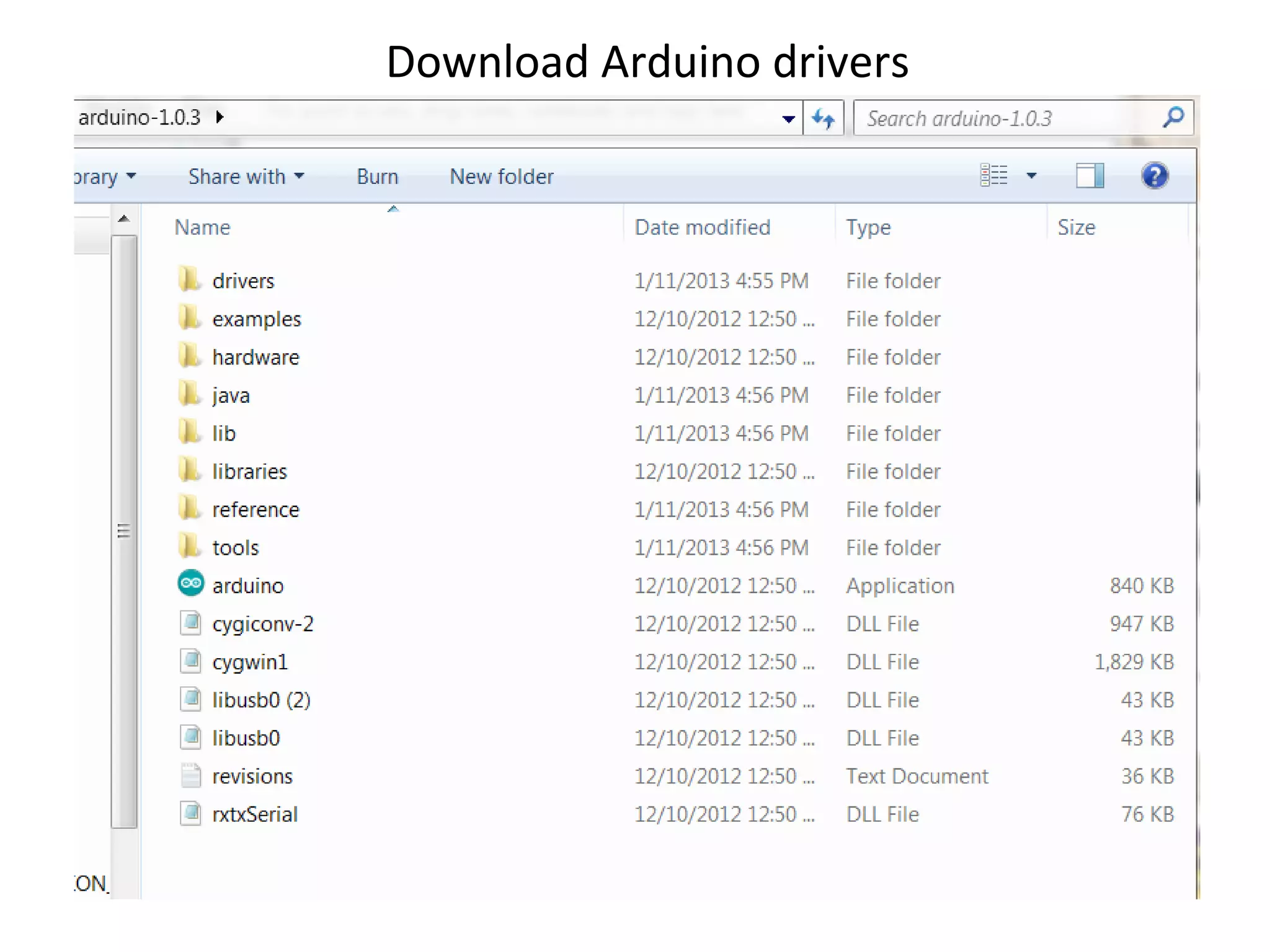Click the libusb0 (2) DLL file icon

coord(191,699)
